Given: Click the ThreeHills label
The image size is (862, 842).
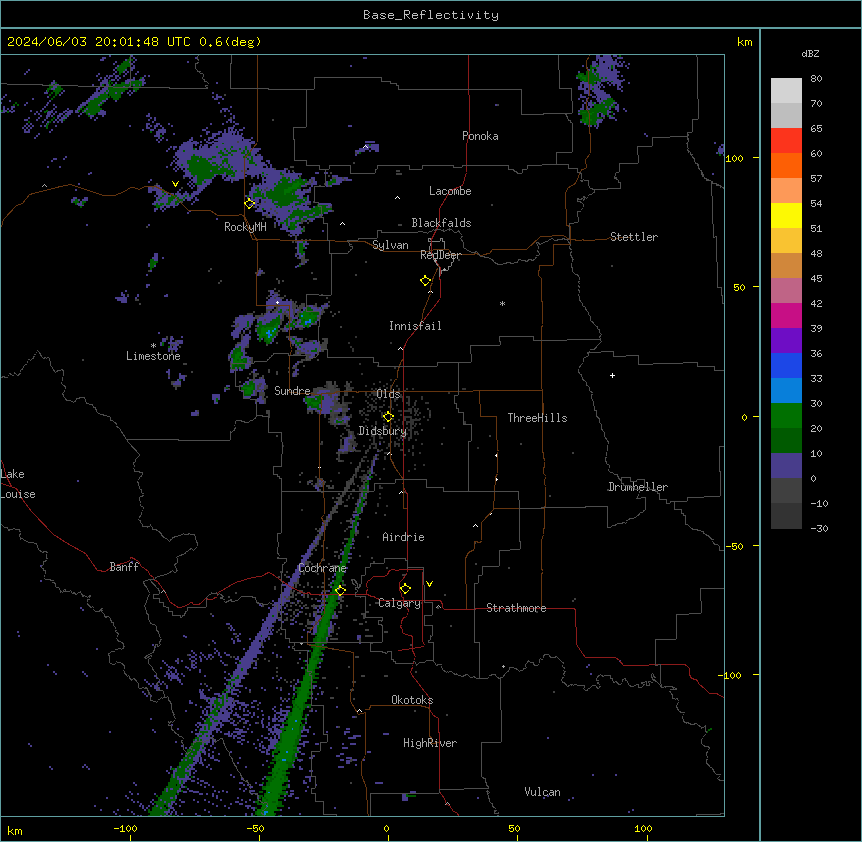Looking at the screenshot, I should (x=537, y=418).
